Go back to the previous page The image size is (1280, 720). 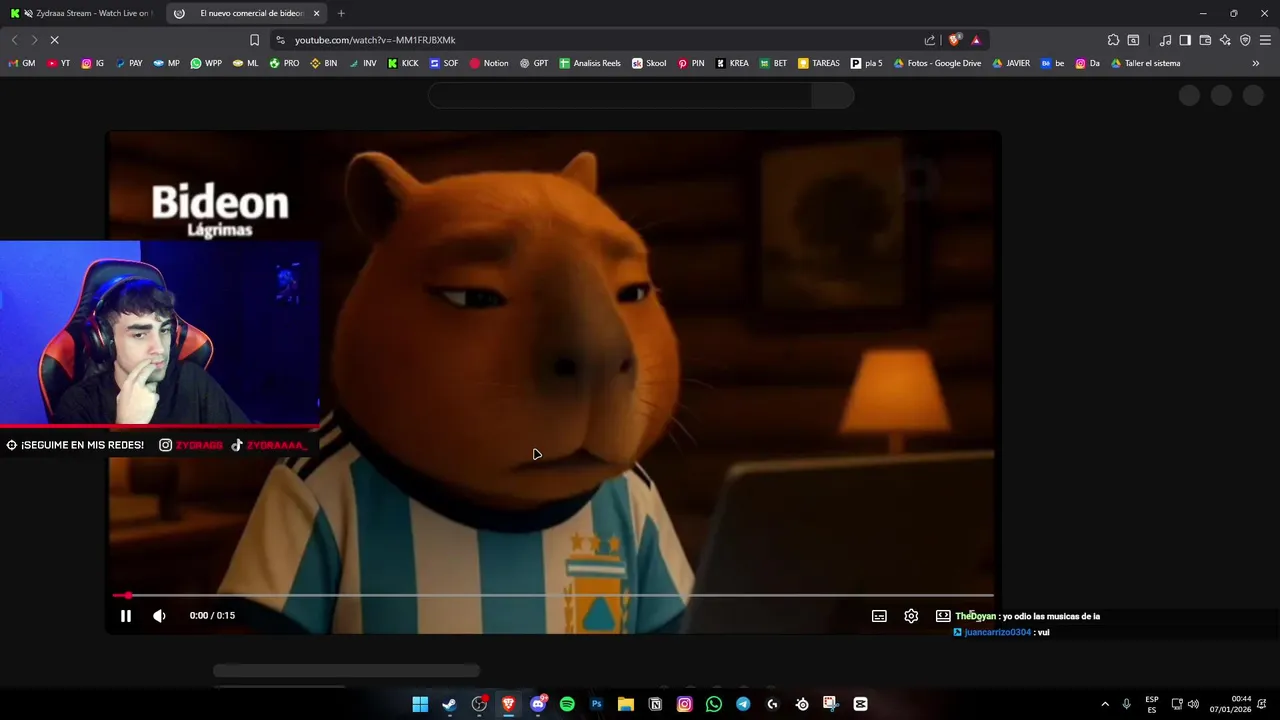14,40
